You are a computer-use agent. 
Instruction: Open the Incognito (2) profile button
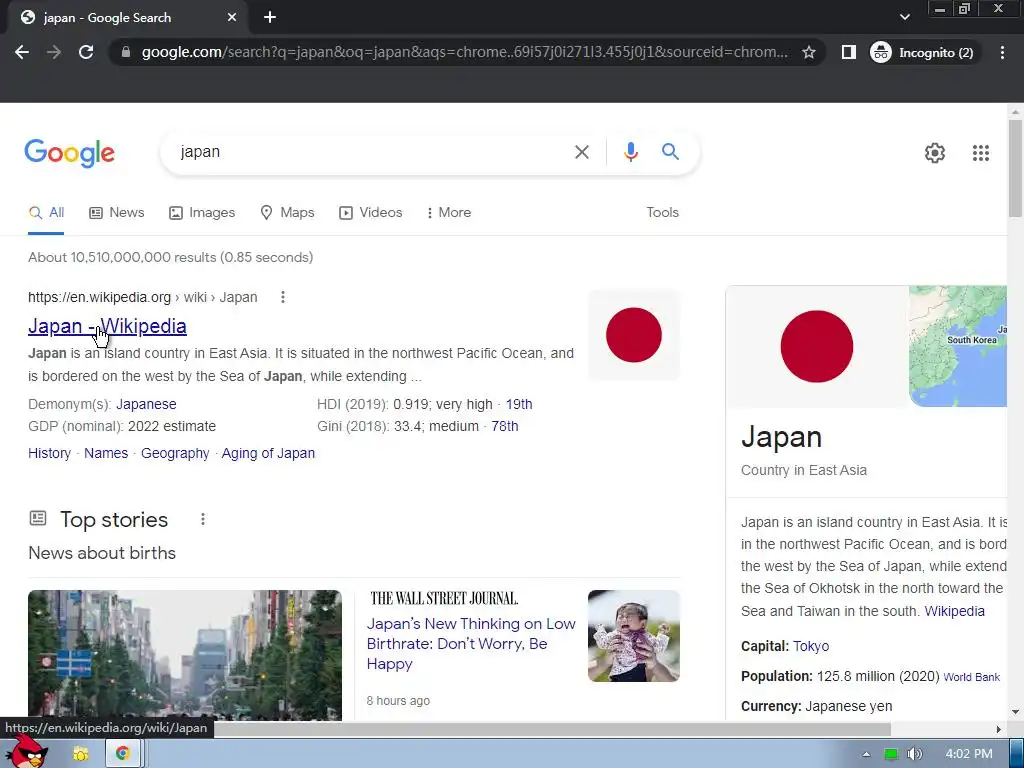(923, 52)
